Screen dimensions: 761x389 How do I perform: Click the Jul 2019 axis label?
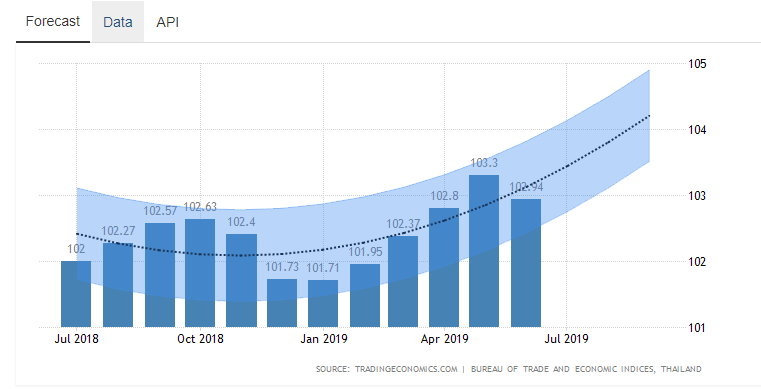566,339
